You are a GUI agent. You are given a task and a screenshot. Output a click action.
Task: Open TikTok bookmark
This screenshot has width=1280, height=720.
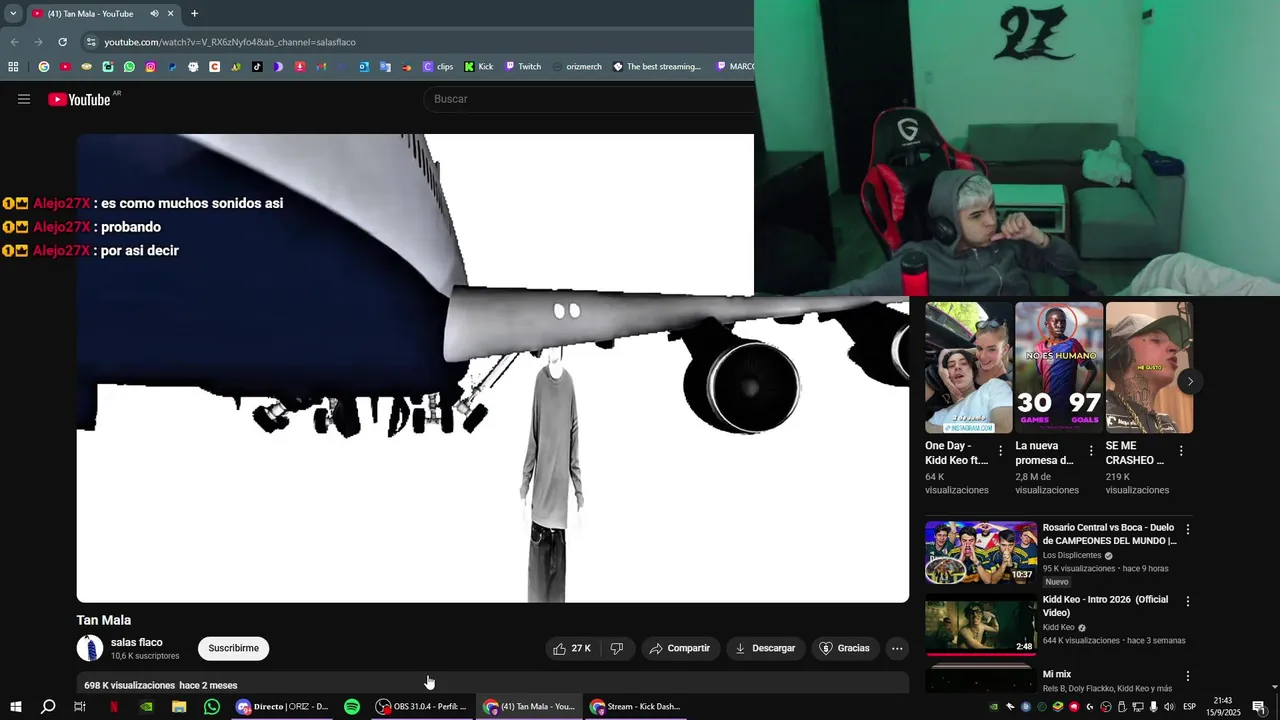pos(257,67)
